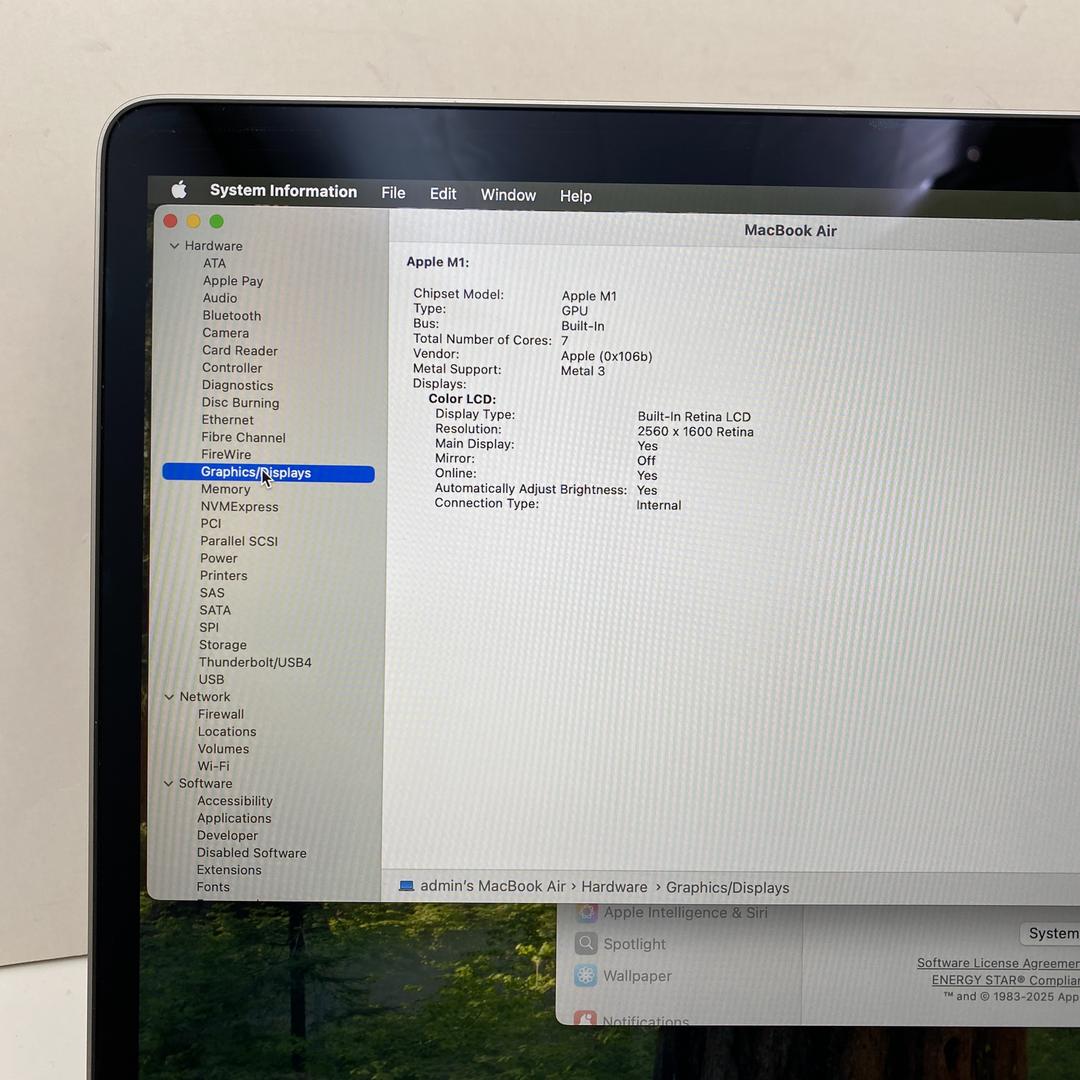
Task: Open the Help menu
Action: click(575, 196)
